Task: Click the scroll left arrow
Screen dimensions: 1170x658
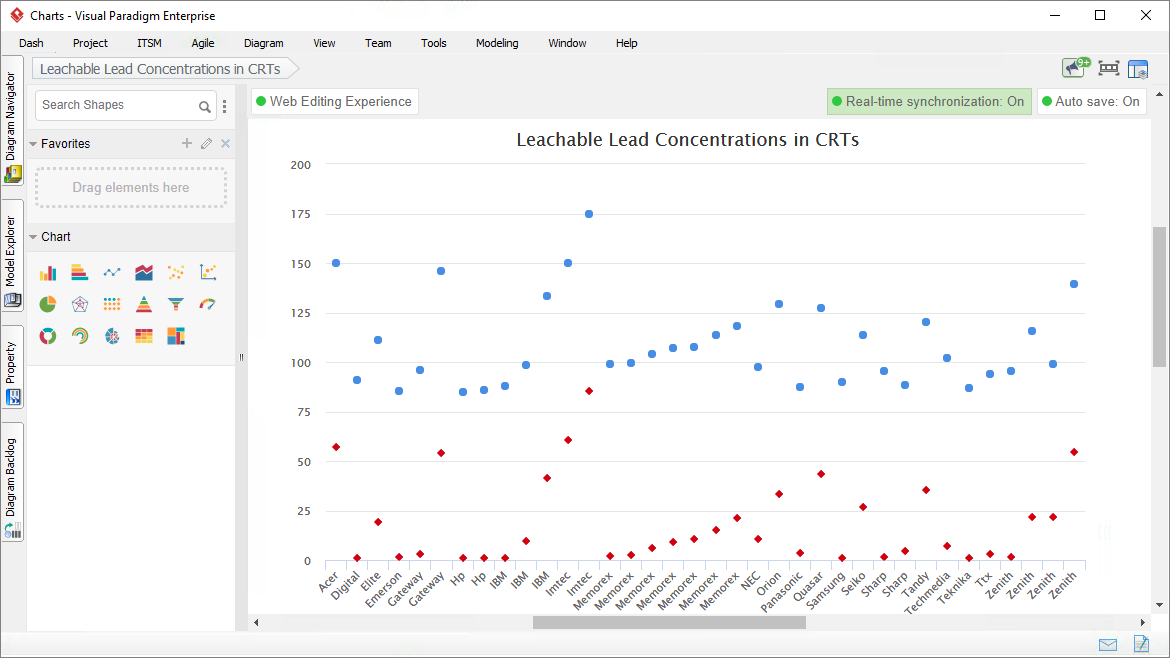Action: pos(256,622)
